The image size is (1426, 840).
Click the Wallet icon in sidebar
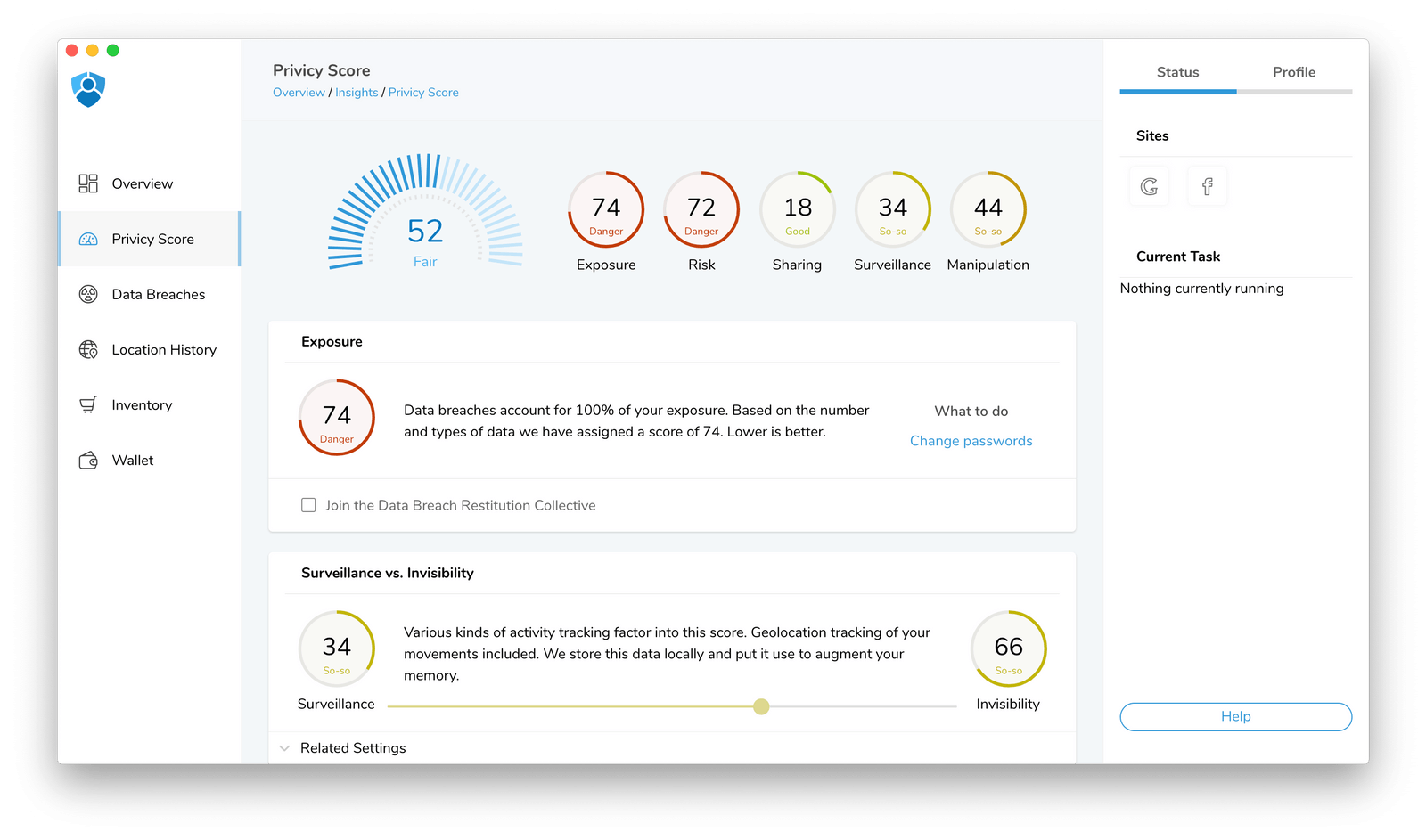(88, 461)
